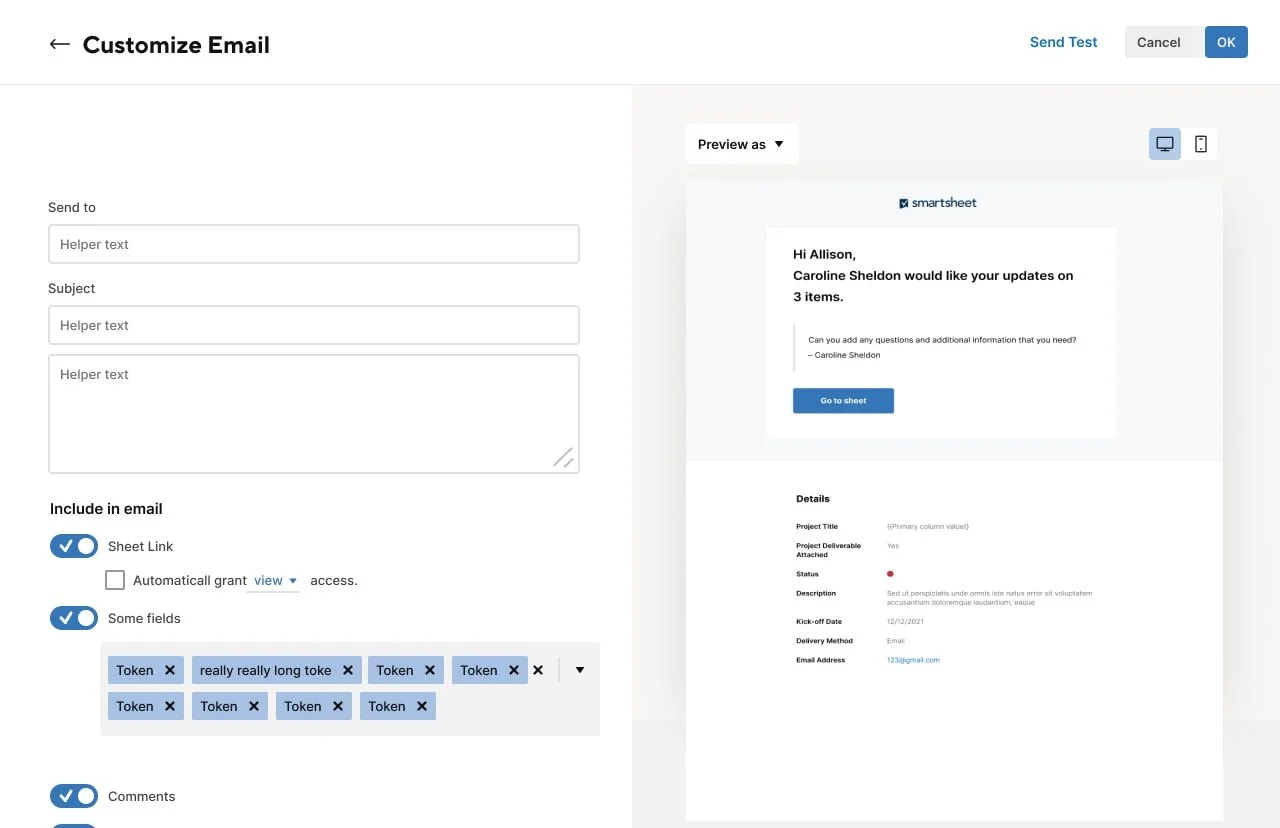This screenshot has height=828, width=1280.
Task: Click the Details heading in preview
Action: pos(813,499)
